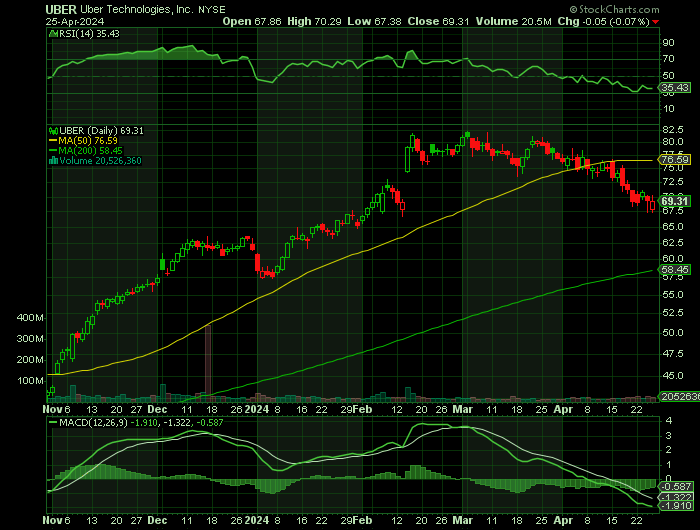Click the yellow 76.59 price tag
This screenshot has height=530, width=700.
coord(675,159)
